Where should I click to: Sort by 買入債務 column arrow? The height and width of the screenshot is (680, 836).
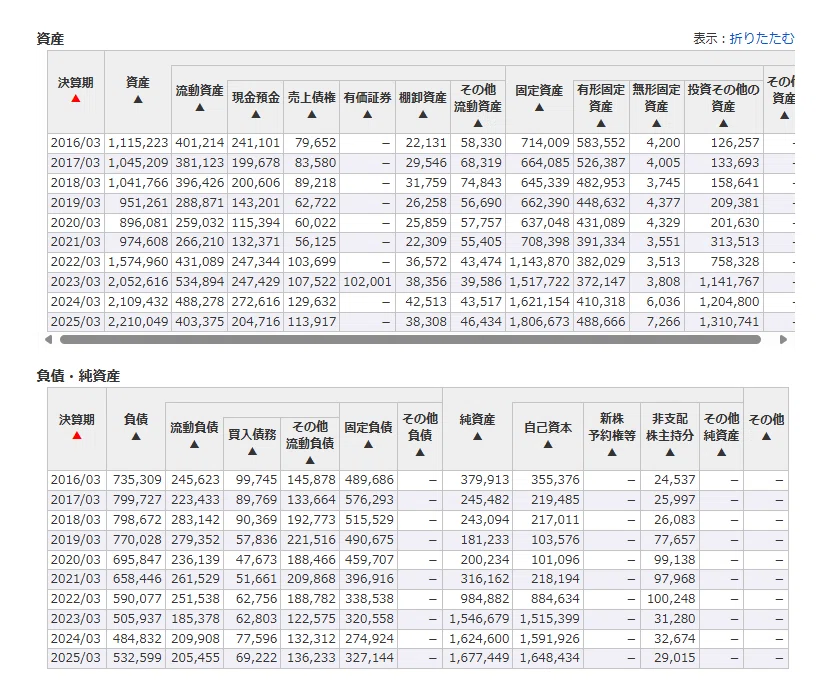(252, 452)
